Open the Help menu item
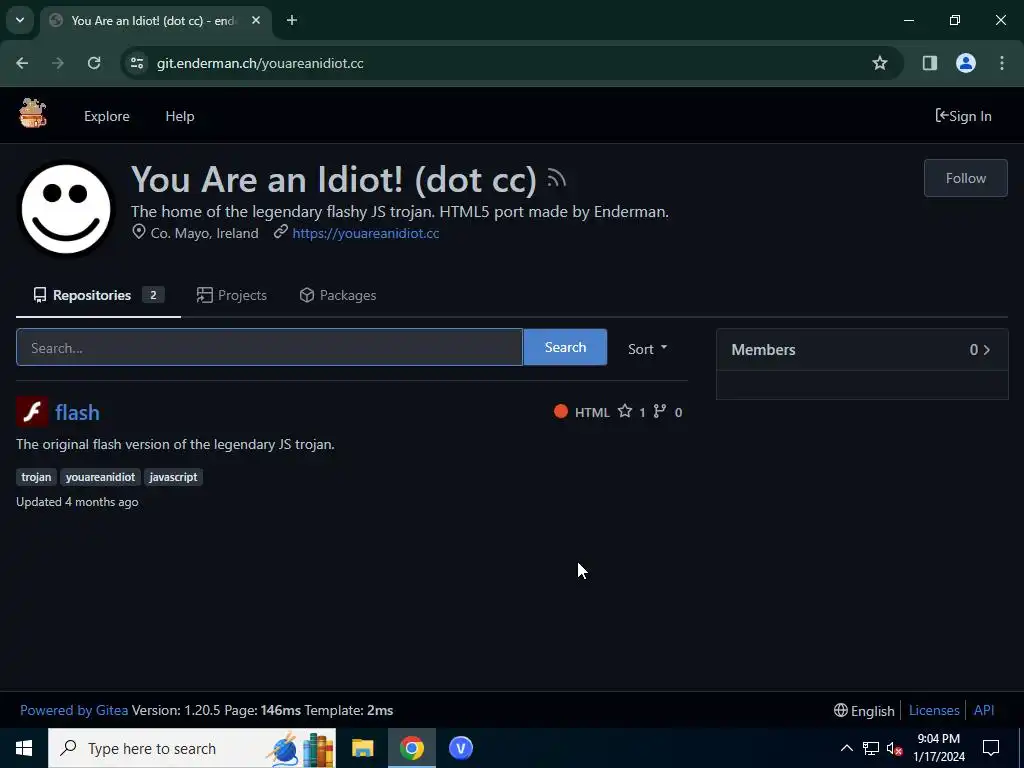1024x768 pixels. pyautogui.click(x=180, y=116)
